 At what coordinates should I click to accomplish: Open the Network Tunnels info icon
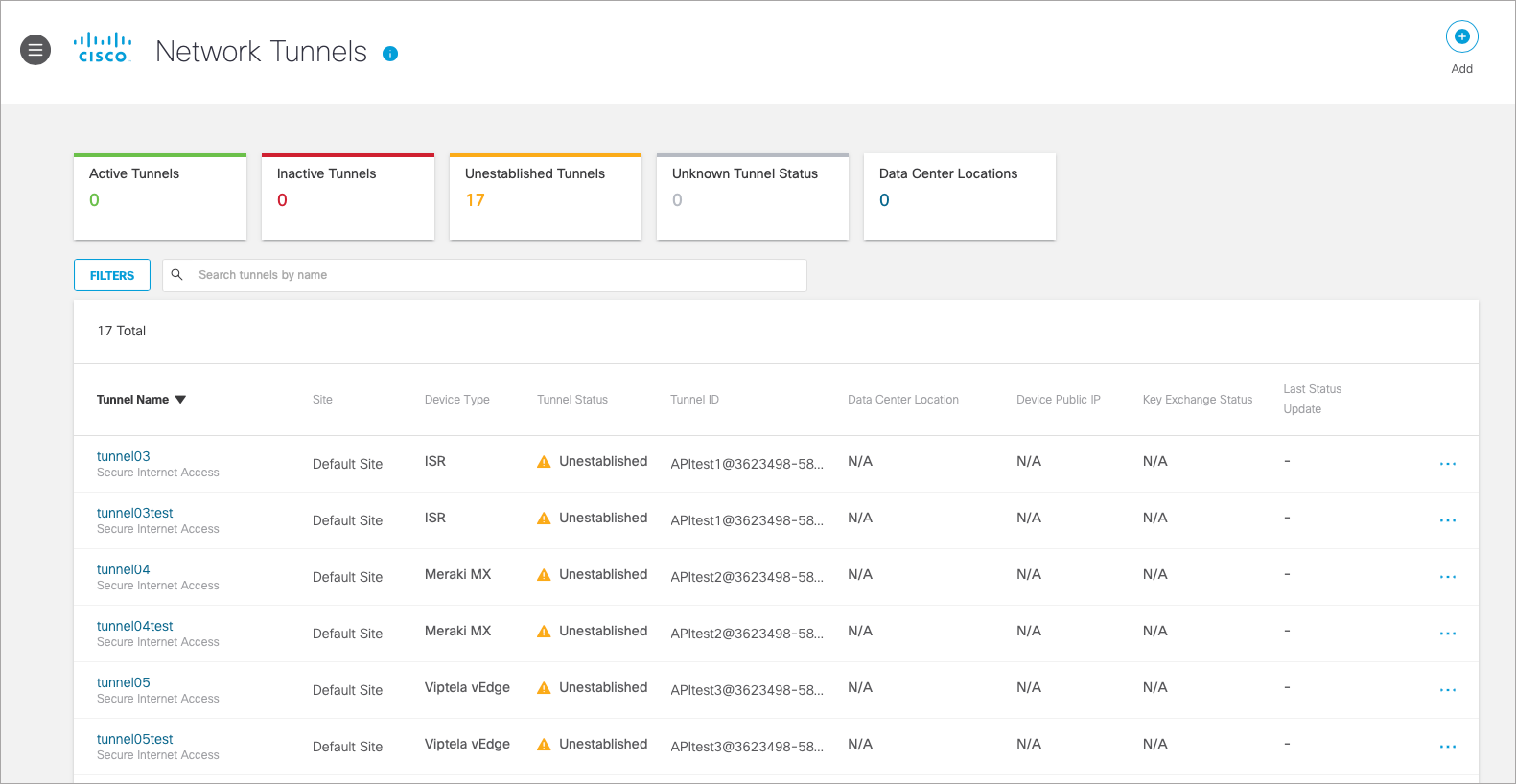tap(390, 54)
